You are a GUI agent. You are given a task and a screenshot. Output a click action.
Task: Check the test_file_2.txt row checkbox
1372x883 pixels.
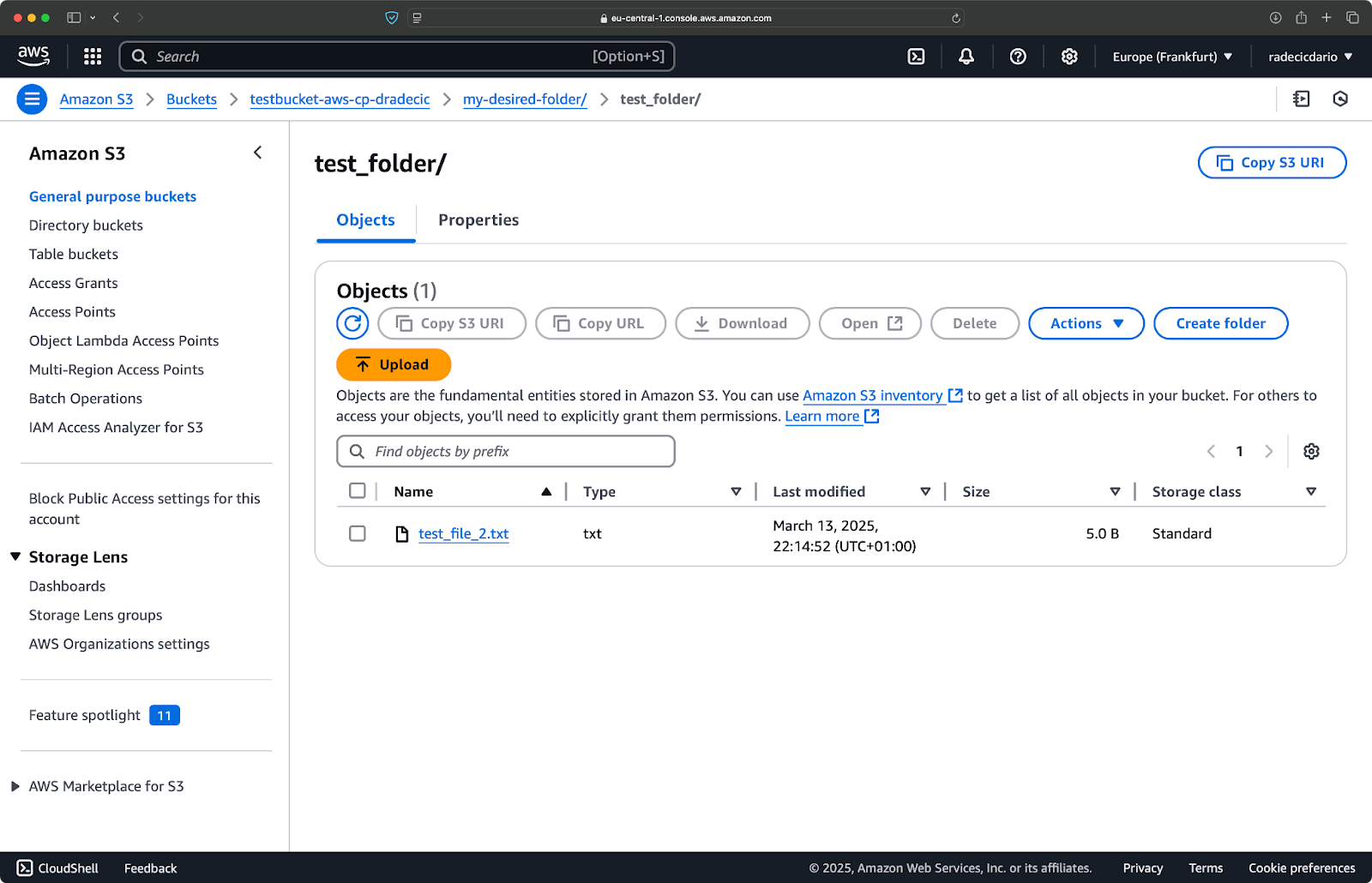click(358, 533)
